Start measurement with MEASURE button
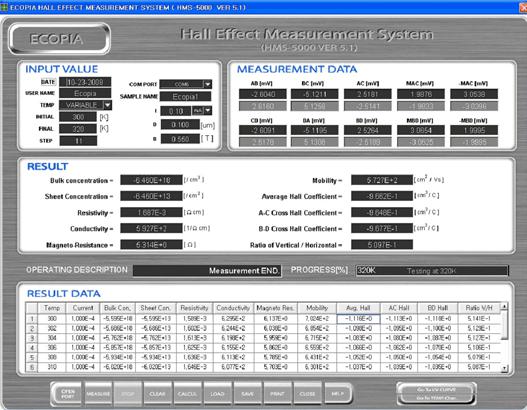 [98, 394]
